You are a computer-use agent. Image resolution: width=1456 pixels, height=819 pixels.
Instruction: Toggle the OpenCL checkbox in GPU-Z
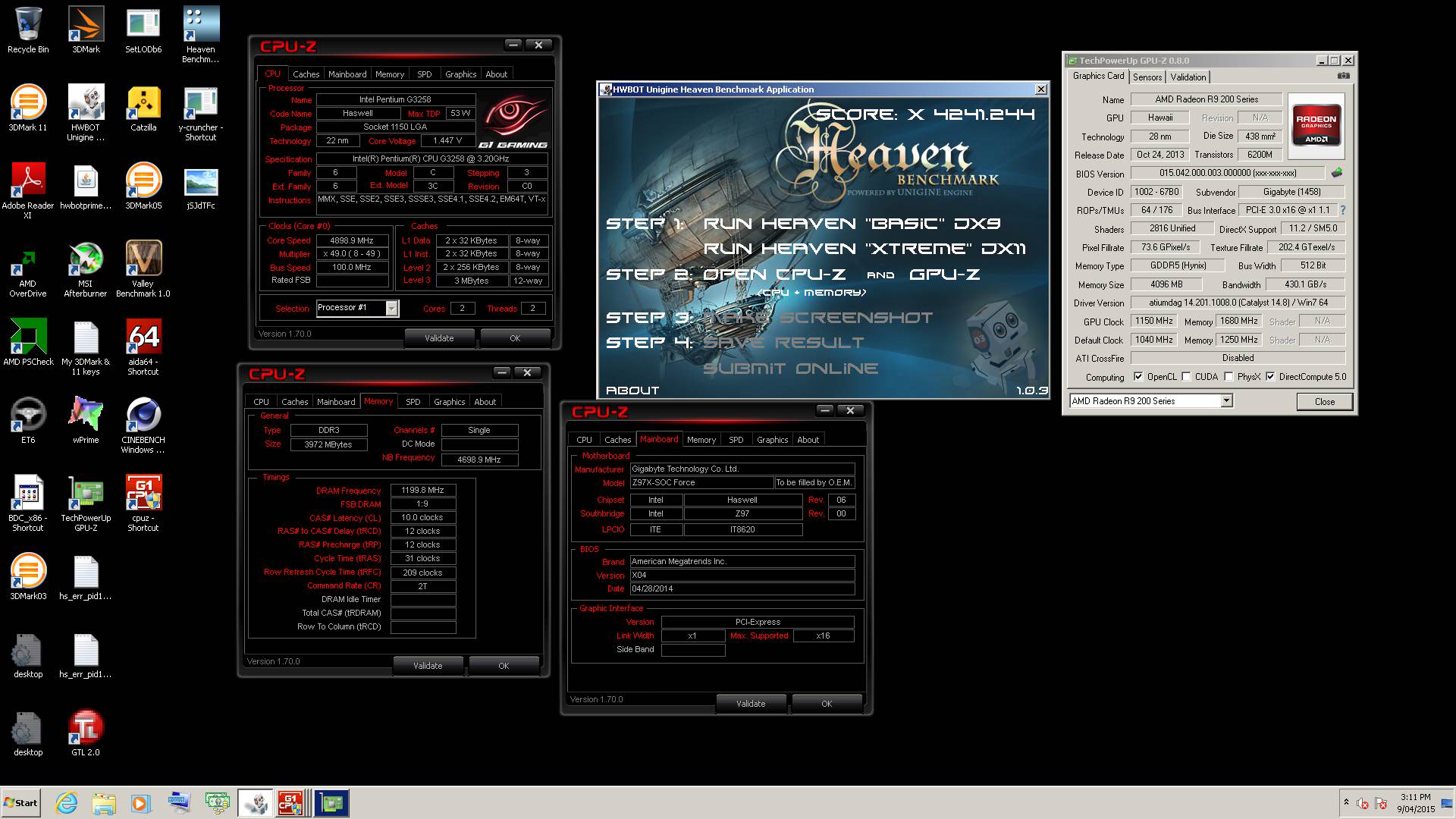pos(1137,377)
